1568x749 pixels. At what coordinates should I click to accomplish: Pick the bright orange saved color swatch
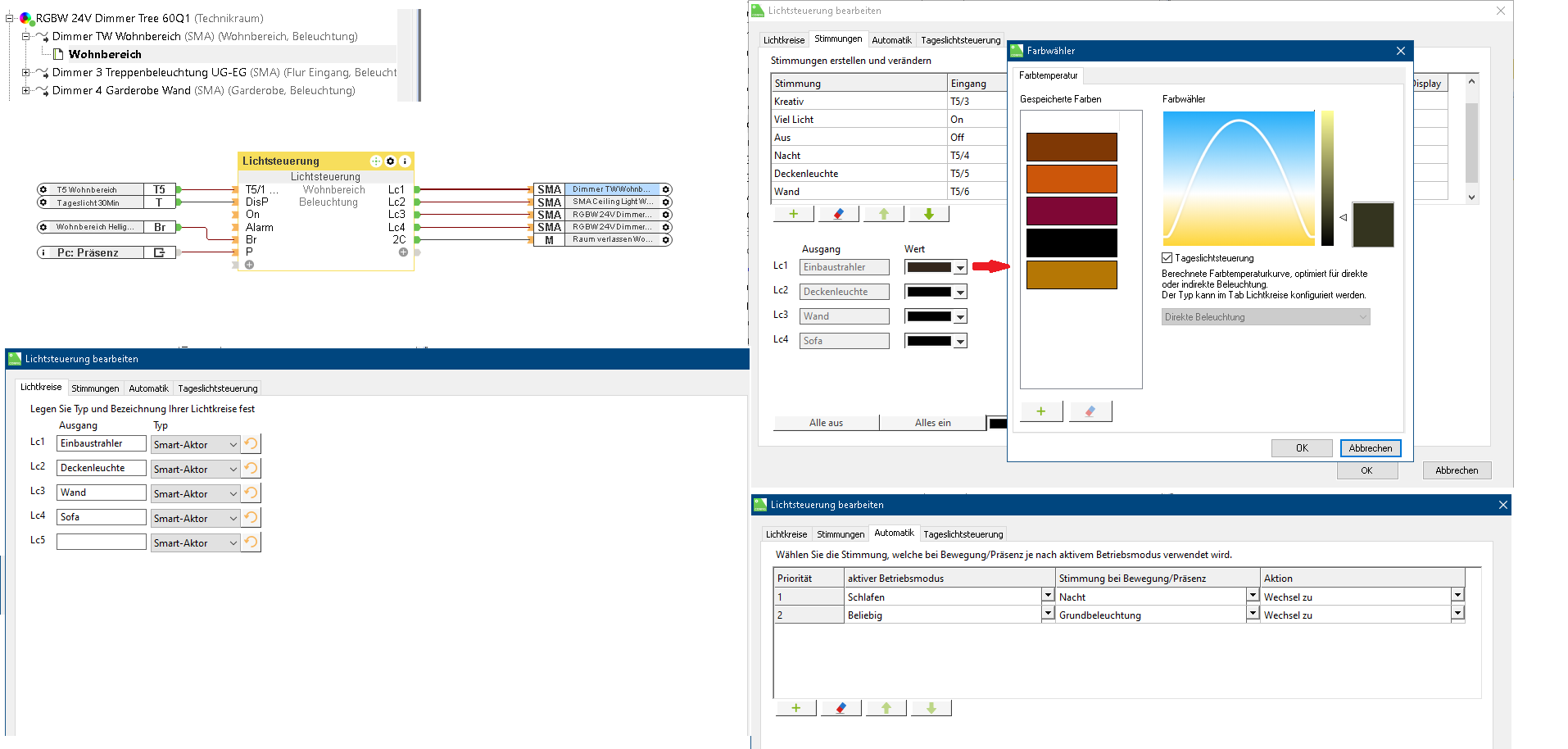[x=1071, y=179]
